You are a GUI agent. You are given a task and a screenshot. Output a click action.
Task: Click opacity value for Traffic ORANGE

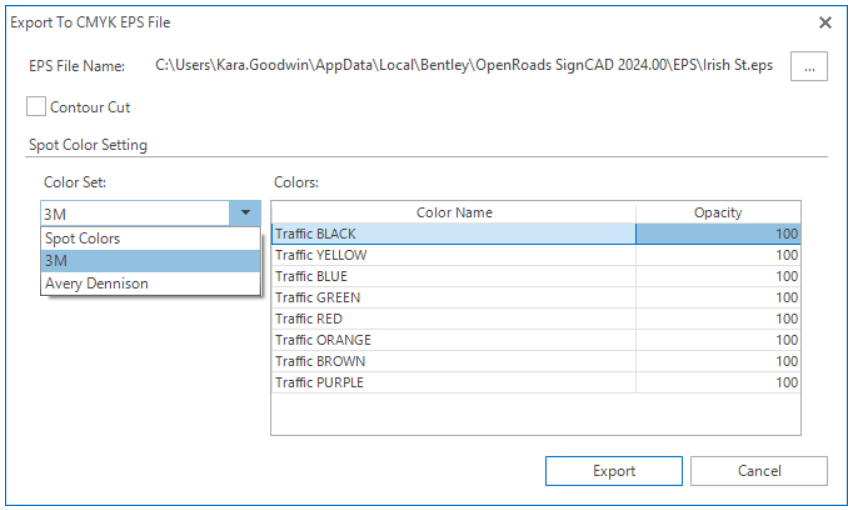718,340
